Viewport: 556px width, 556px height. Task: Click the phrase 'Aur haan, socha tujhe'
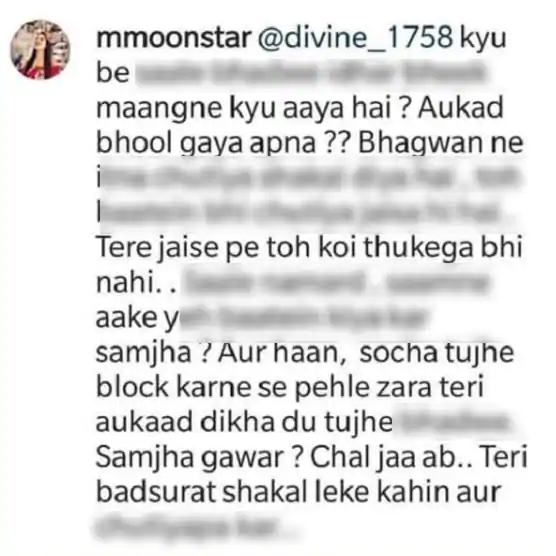pos(366,353)
